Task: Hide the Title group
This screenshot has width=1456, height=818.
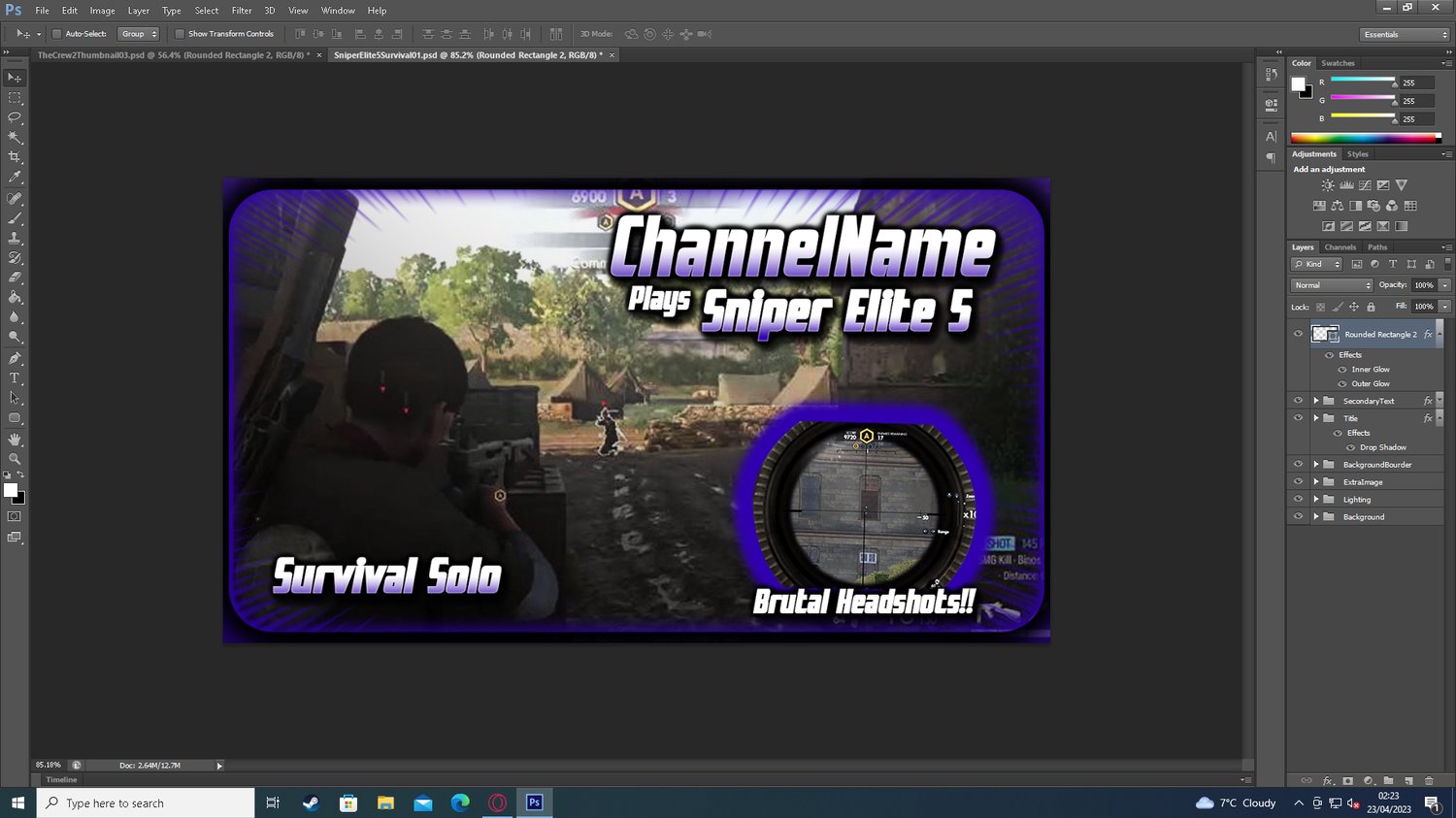Action: coord(1298,418)
